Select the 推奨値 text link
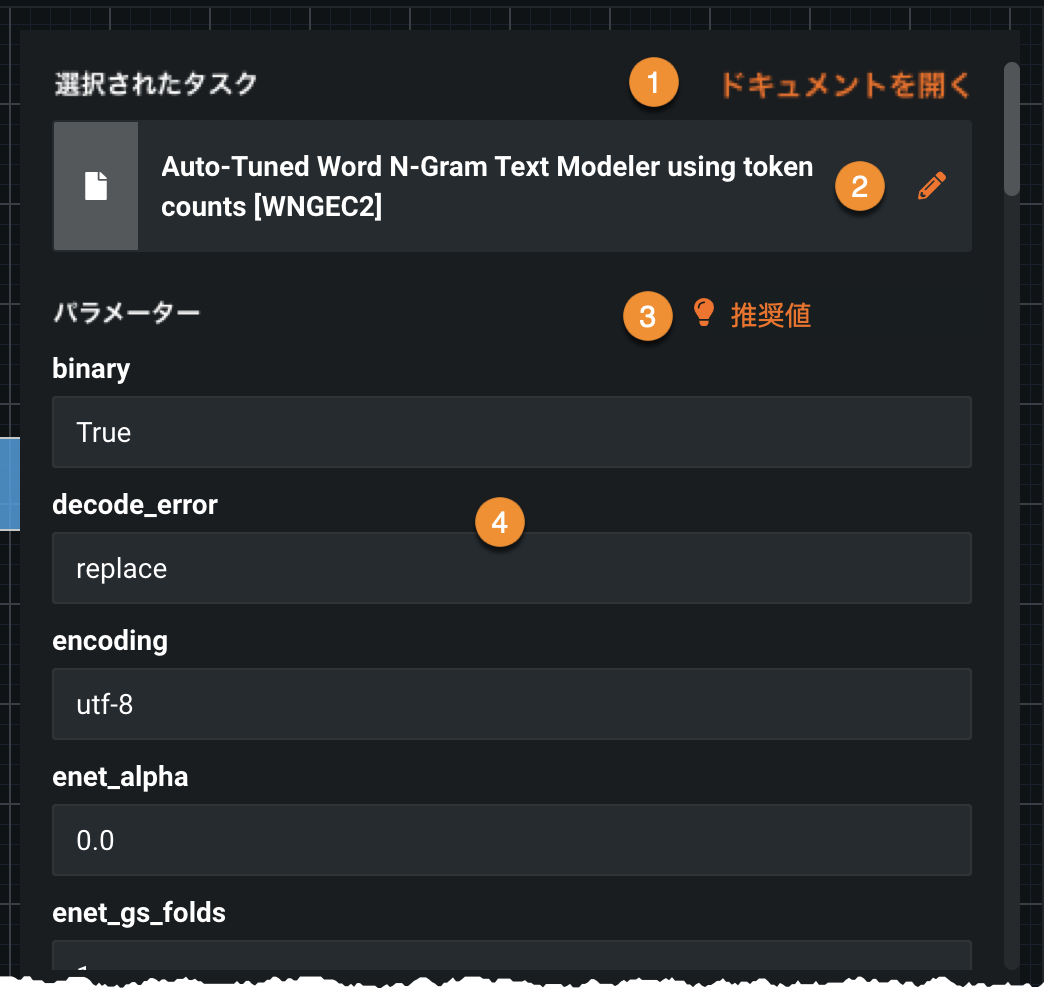1044x988 pixels. click(770, 316)
